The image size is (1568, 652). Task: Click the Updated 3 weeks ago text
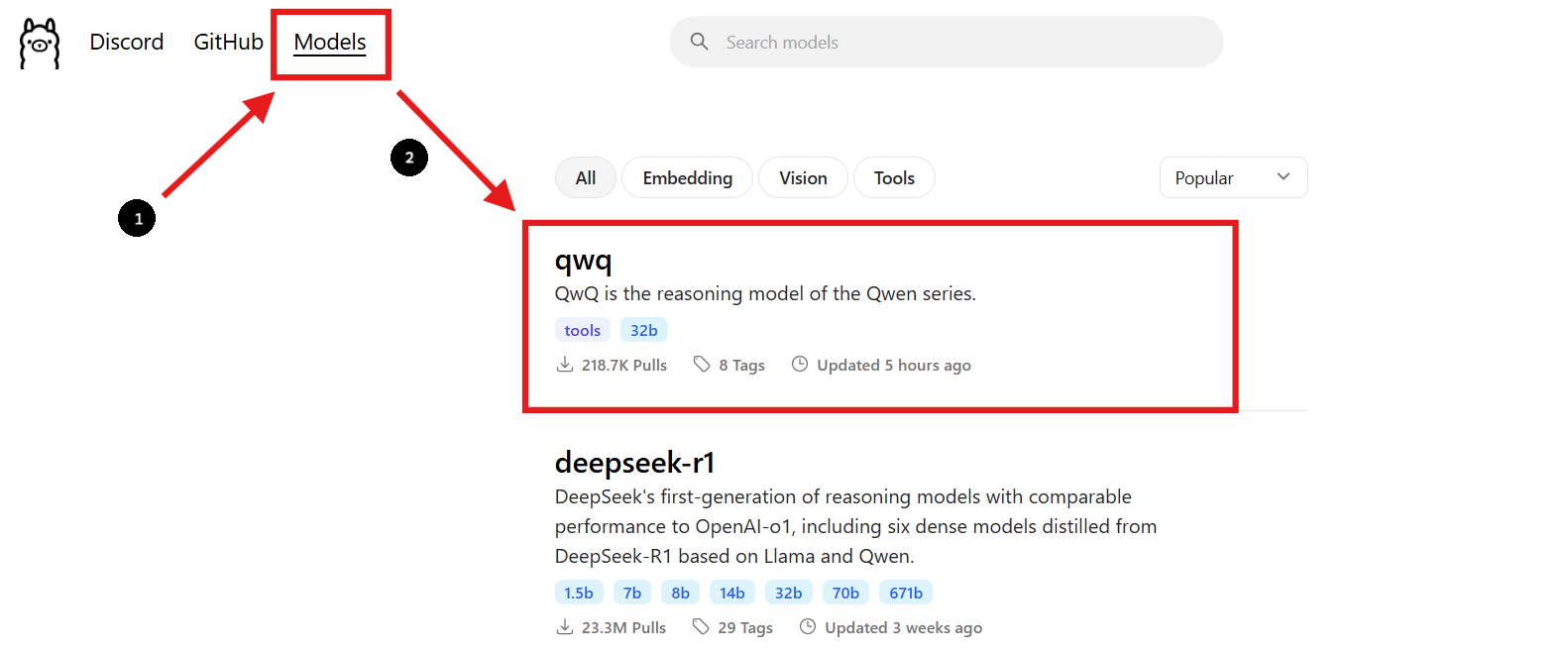[904, 627]
